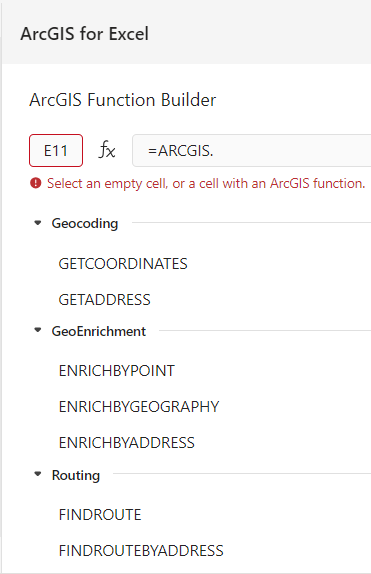
Task: Pick the ENRICHBYADDRESS function
Action: coord(127,443)
